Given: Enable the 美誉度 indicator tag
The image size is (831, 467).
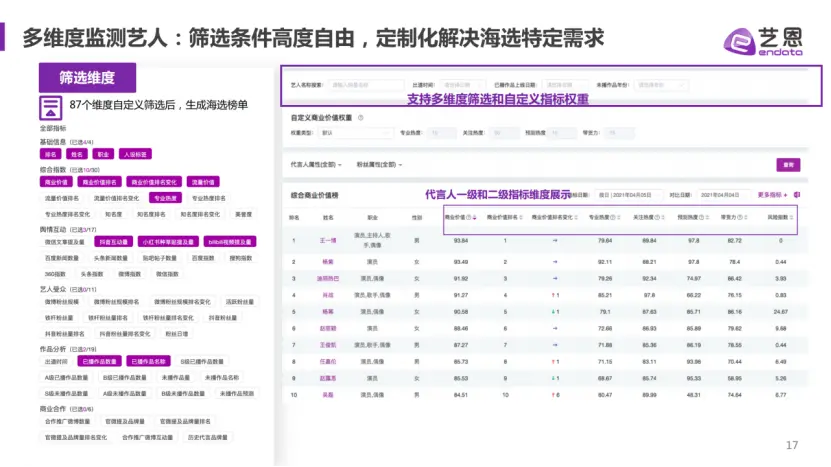Looking at the screenshot, I should pos(244,214).
